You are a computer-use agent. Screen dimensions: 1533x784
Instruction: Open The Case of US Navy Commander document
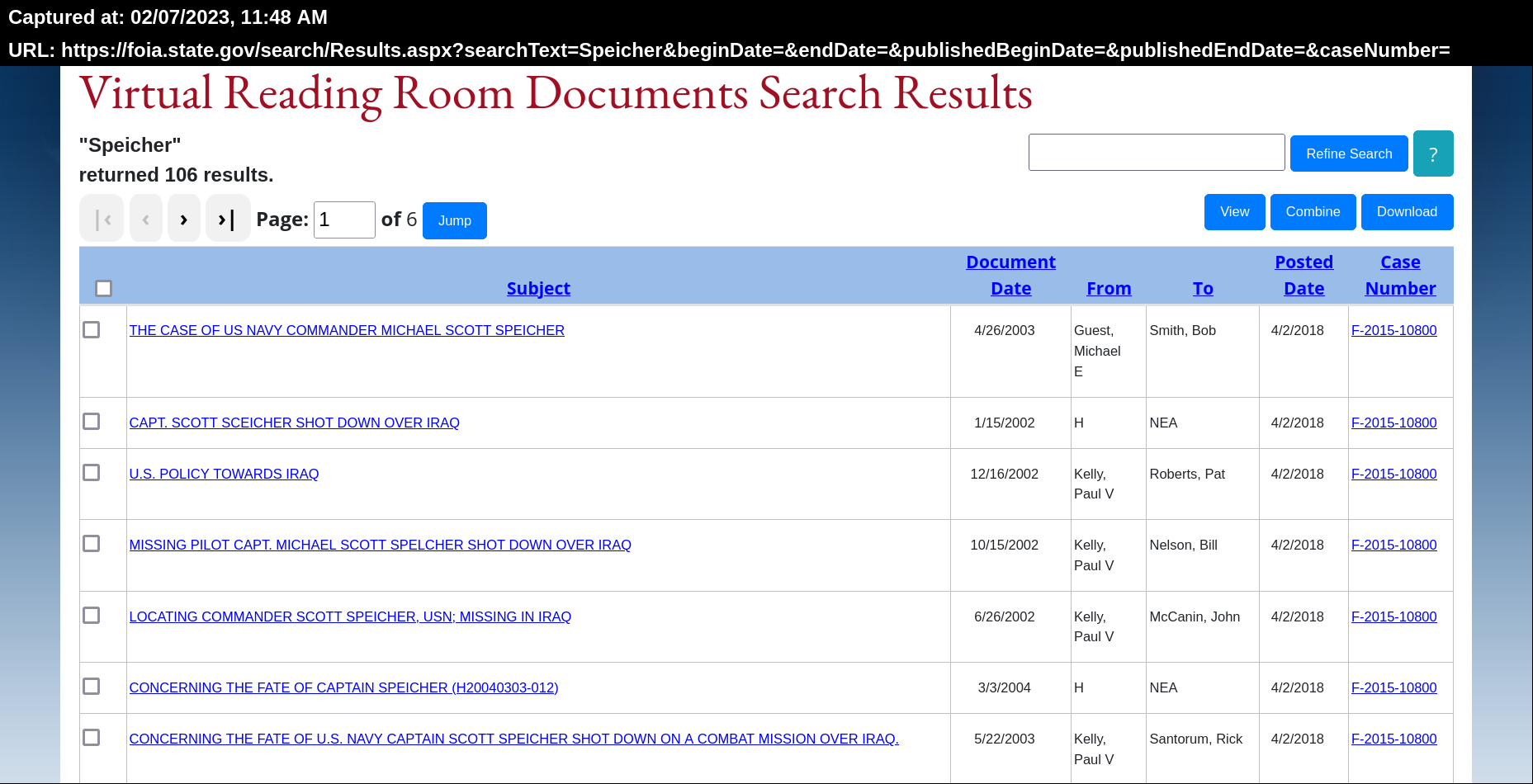347,330
